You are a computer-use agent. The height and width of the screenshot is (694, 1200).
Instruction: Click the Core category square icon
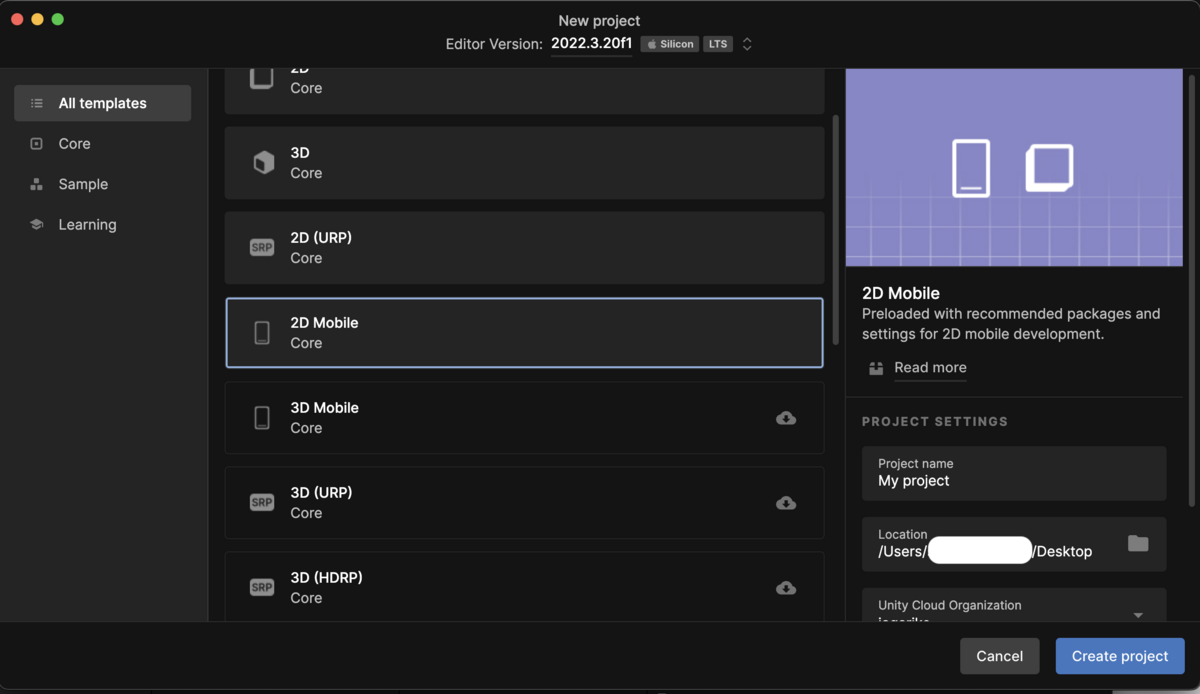(x=37, y=144)
